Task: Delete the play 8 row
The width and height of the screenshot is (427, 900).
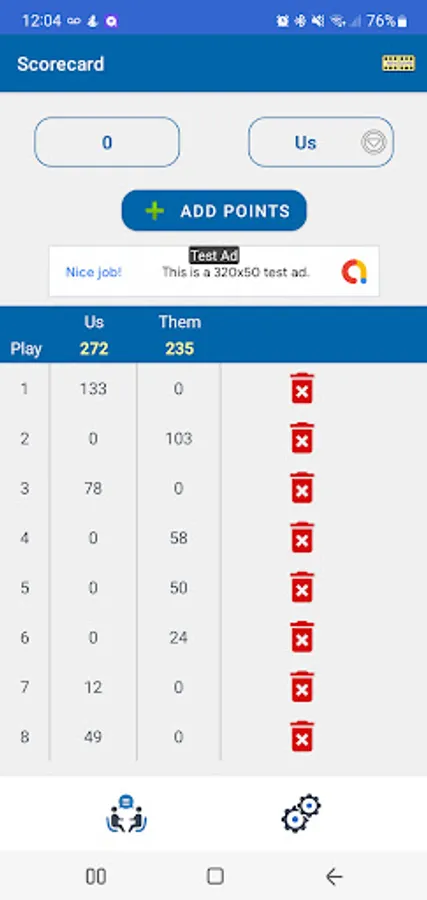Action: click(302, 736)
